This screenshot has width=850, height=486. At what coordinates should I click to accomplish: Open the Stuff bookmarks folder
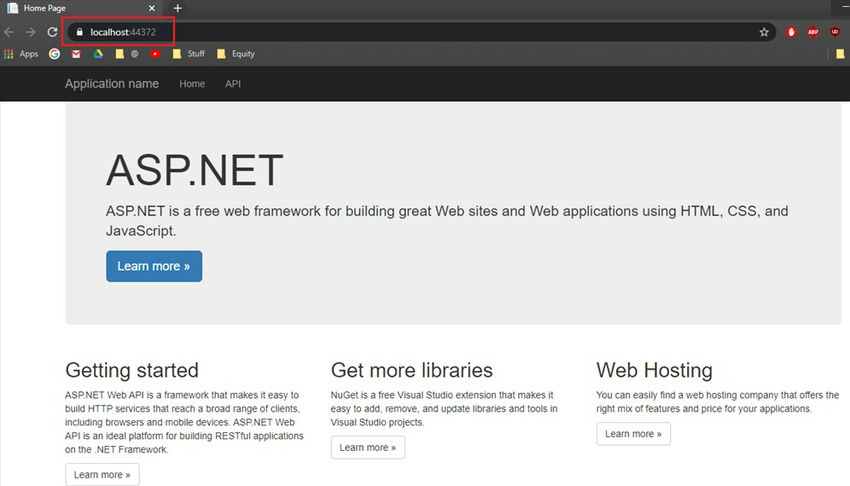pyautogui.click(x=188, y=54)
